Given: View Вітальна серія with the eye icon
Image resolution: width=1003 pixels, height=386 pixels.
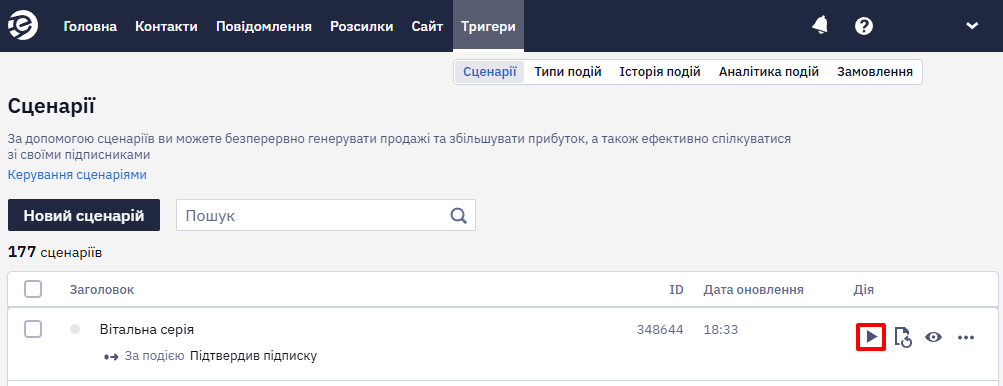Looking at the screenshot, I should click(x=934, y=337).
